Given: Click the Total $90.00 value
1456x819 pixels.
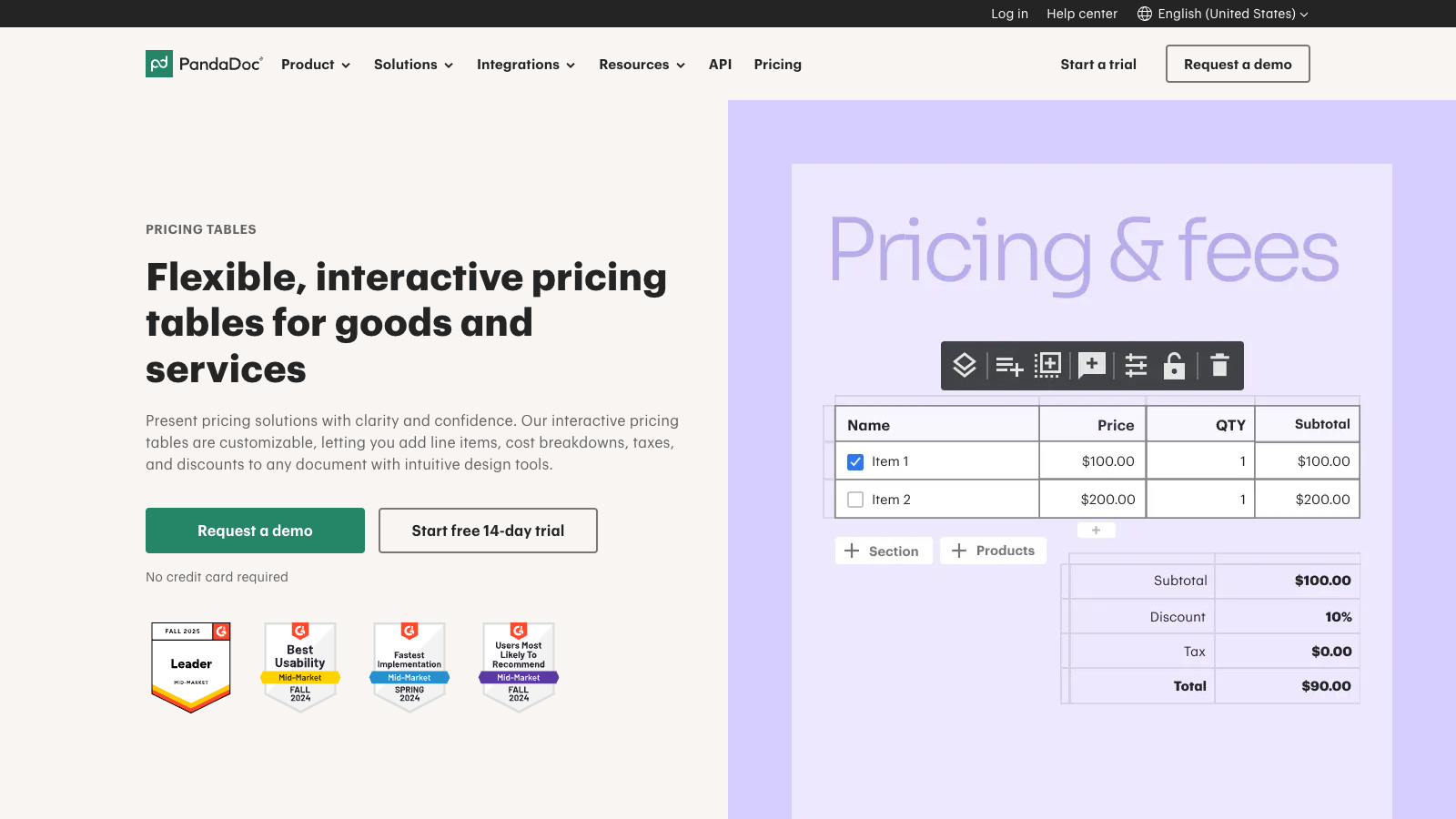Looking at the screenshot, I should tap(1326, 686).
